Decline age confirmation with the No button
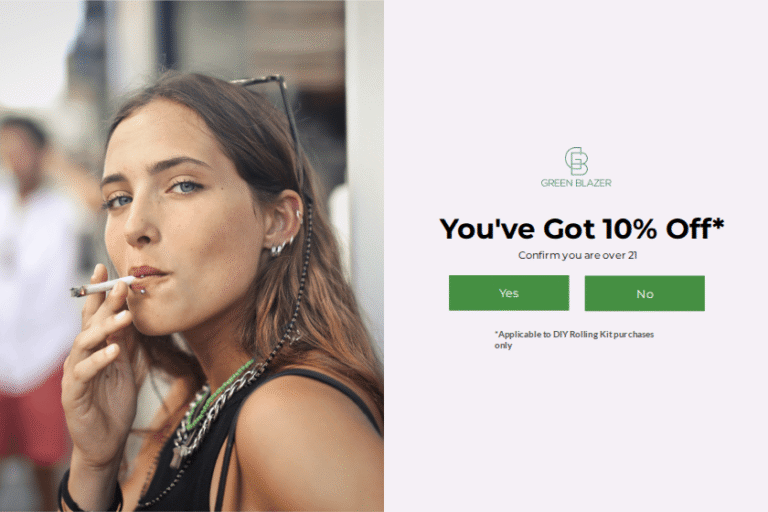This screenshot has width=768, height=512. coord(645,293)
